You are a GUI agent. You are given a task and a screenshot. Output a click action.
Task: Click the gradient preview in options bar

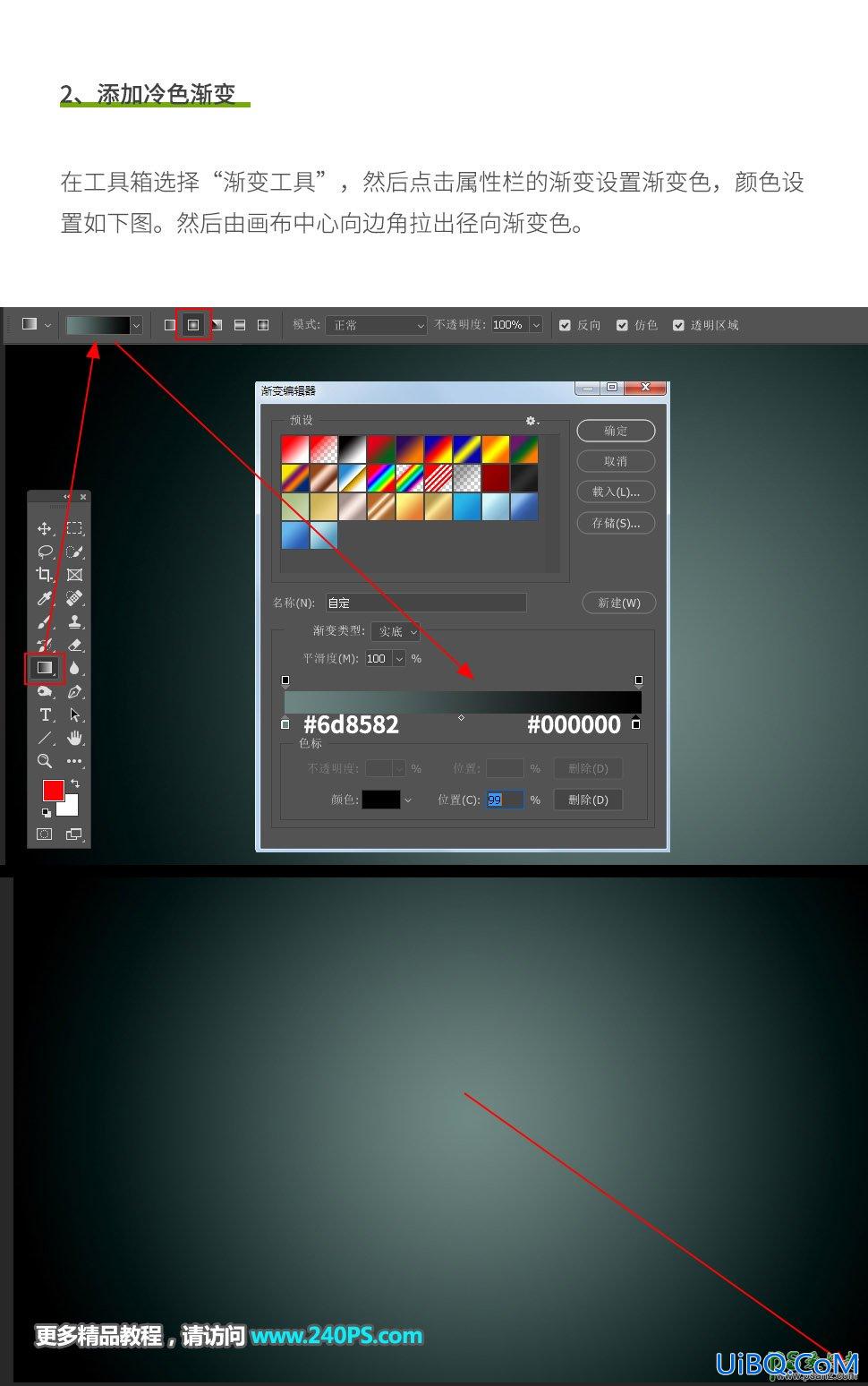[98, 325]
